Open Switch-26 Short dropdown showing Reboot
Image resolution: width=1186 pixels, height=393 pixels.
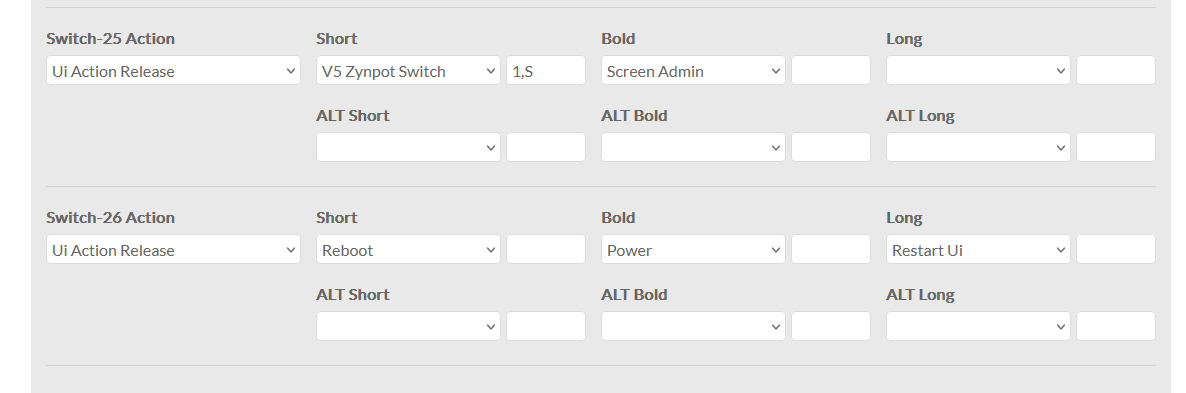click(x=408, y=249)
